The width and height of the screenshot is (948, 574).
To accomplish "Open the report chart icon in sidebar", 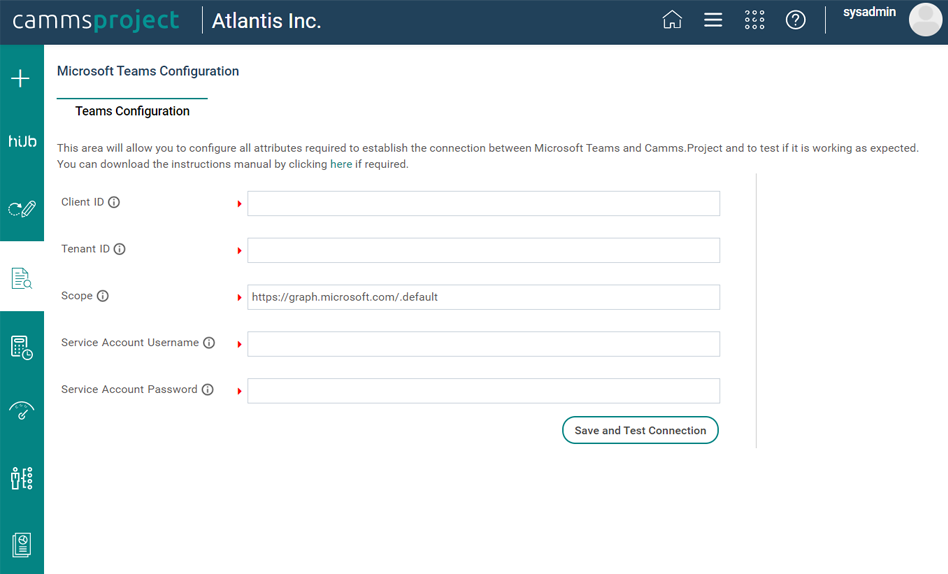I will point(22,544).
